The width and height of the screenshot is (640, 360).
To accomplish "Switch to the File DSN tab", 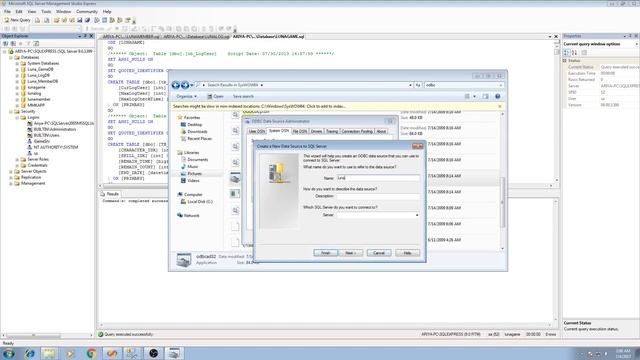I will pyautogui.click(x=300, y=131).
